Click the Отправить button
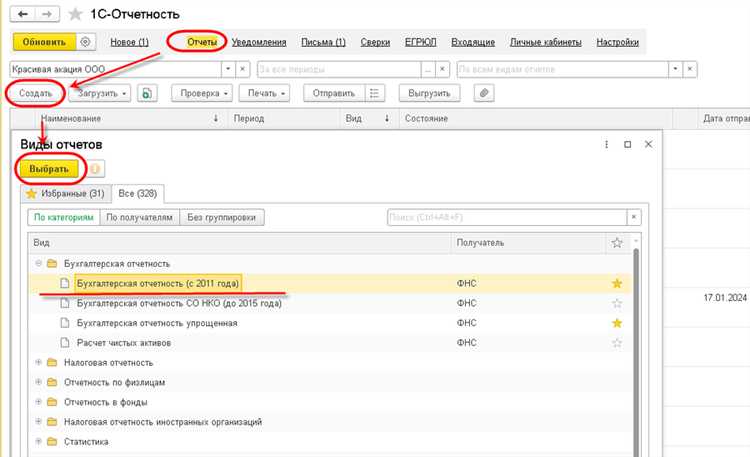Screen dimensions: 750x457 (334, 93)
